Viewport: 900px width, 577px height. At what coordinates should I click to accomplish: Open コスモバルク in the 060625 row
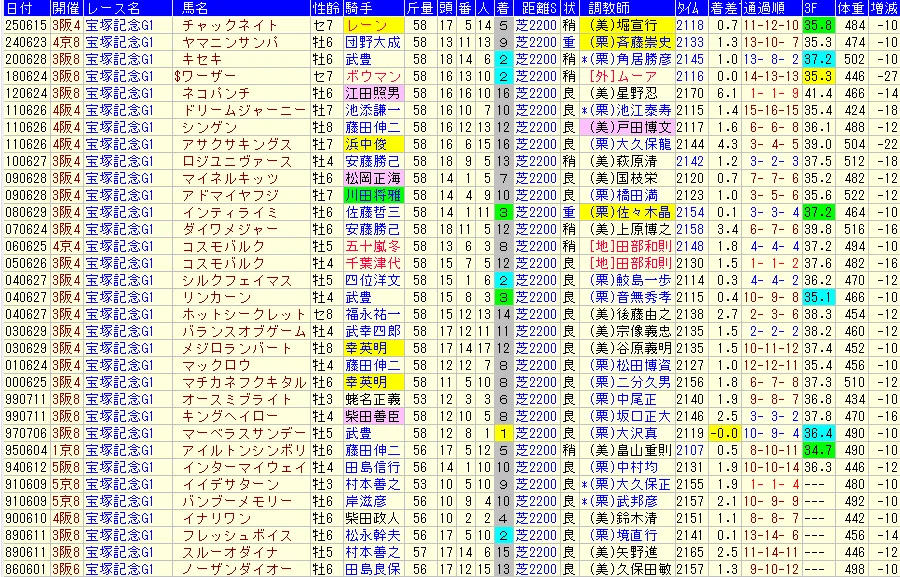click(x=223, y=246)
